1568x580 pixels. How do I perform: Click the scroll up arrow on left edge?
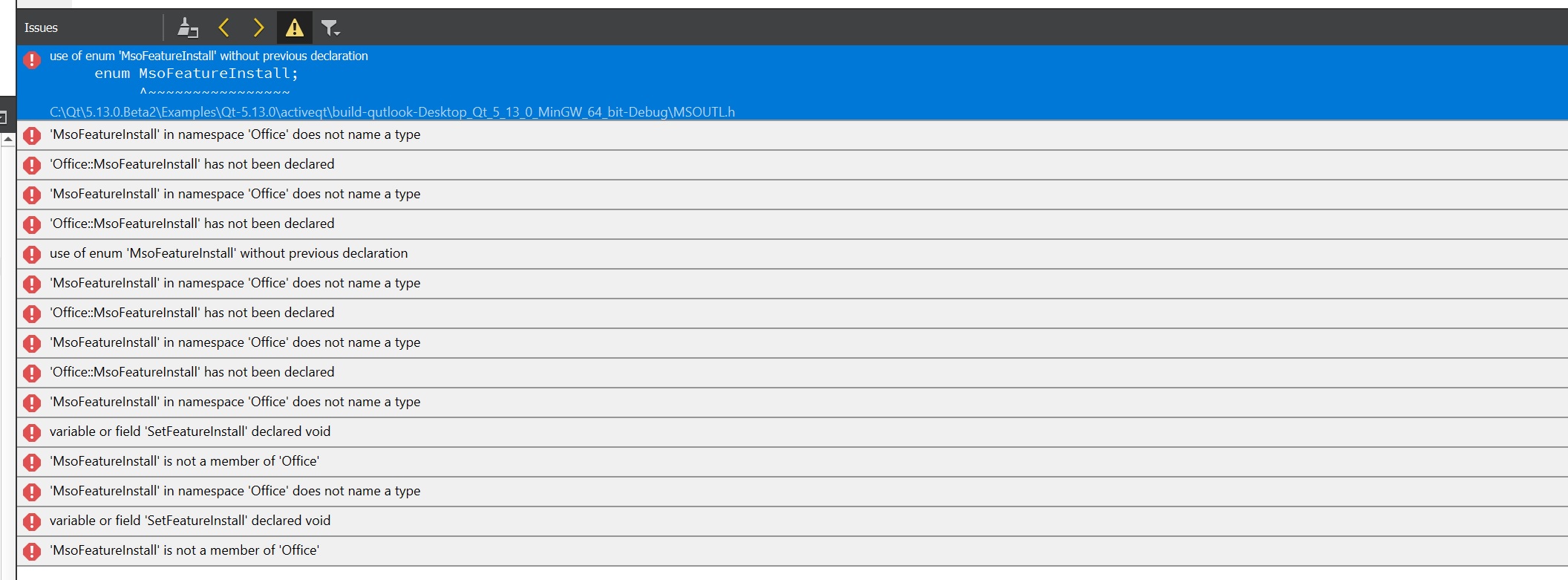(7, 140)
